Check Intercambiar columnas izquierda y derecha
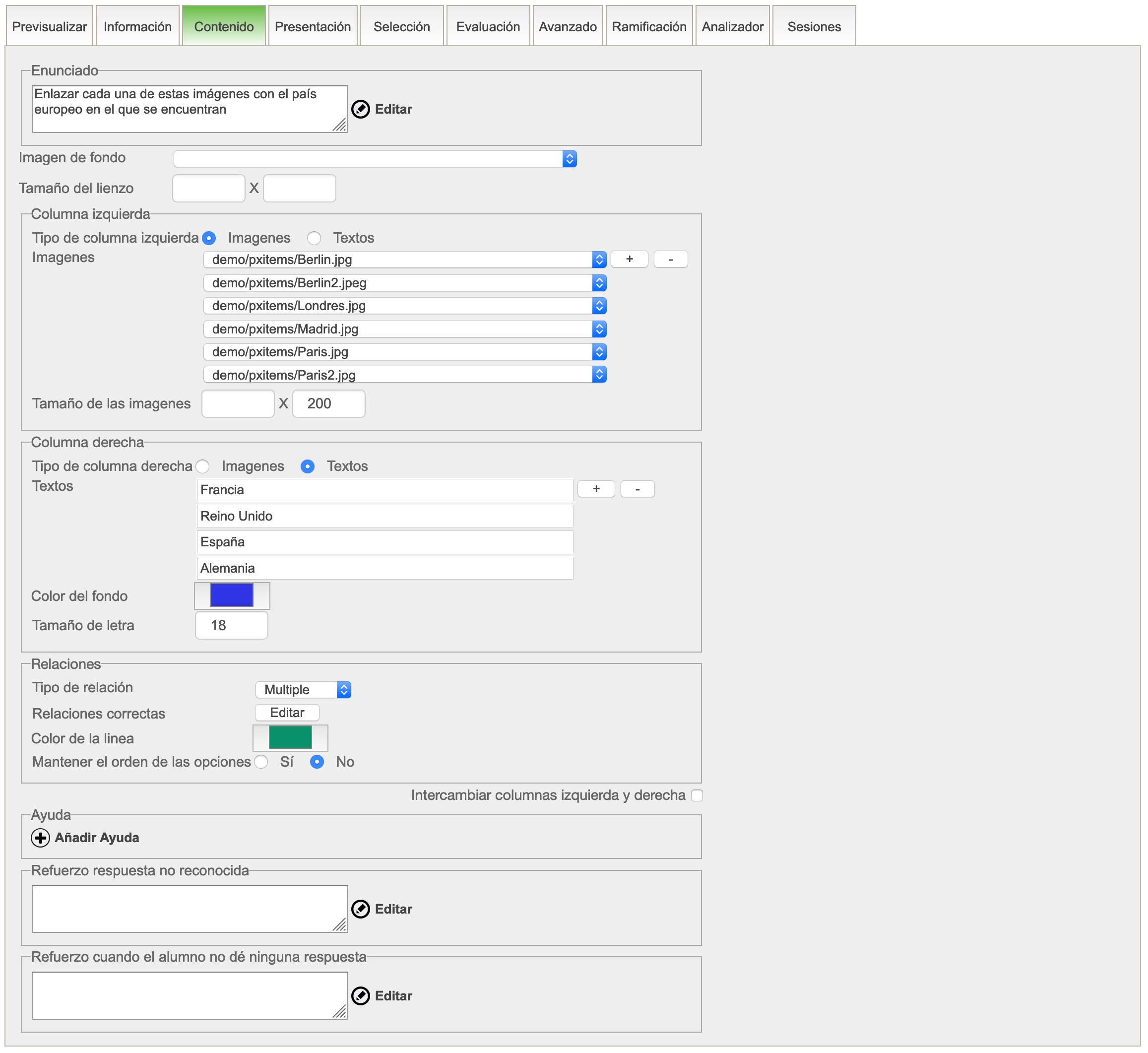 pyautogui.click(x=697, y=795)
